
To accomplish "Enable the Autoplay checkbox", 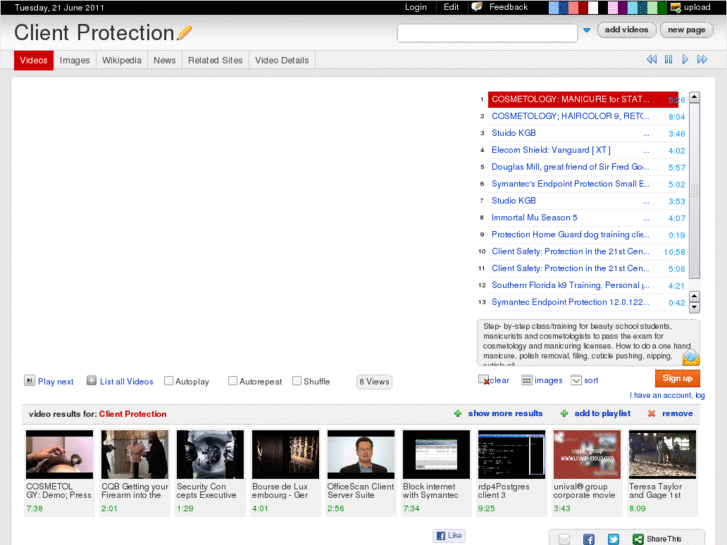I will point(169,381).
